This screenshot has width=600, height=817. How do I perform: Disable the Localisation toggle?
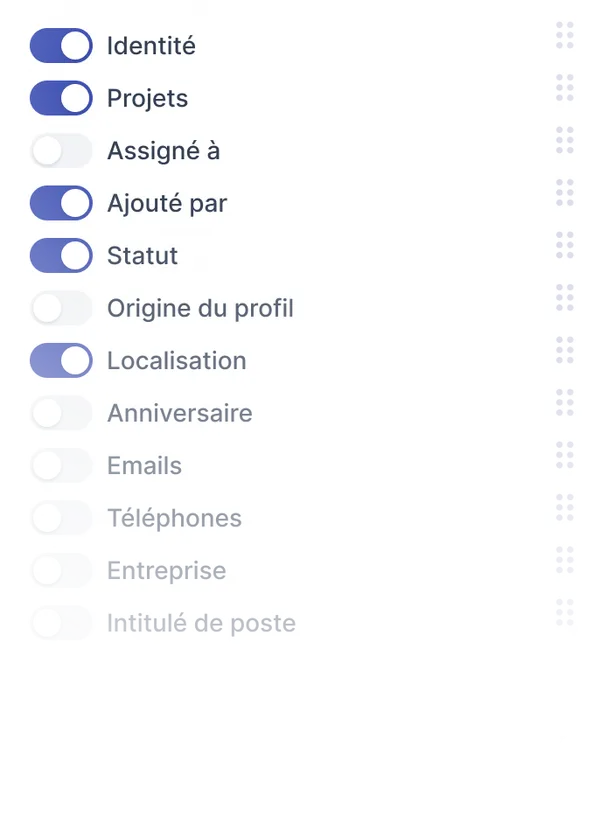coord(61,361)
